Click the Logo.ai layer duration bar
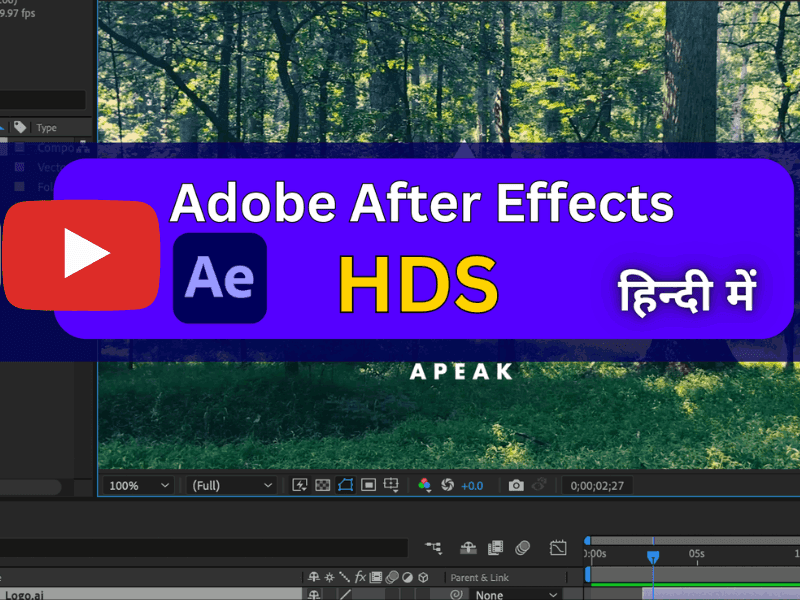 coord(720,594)
